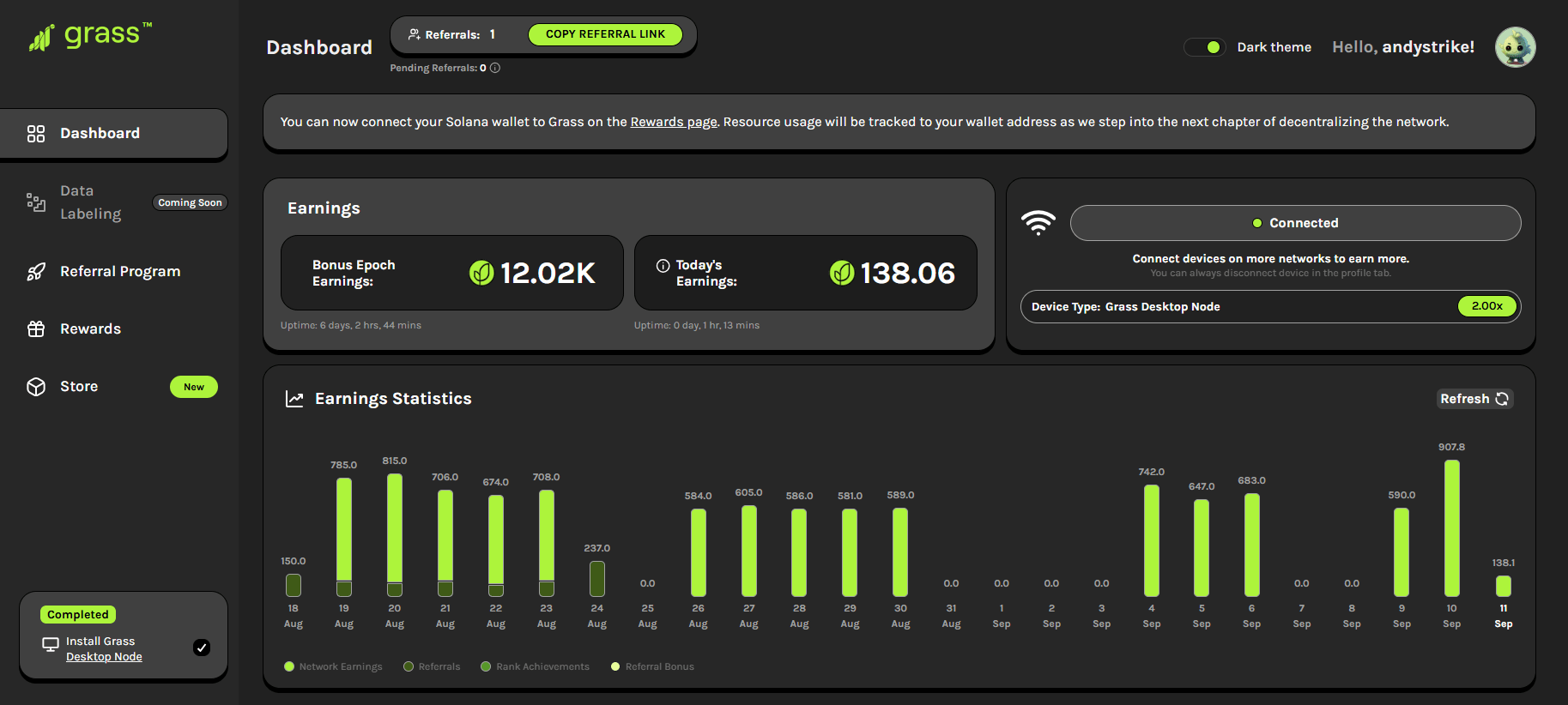Click the Coming Soon badge
Screen dimensions: 1568x705
(x=190, y=202)
